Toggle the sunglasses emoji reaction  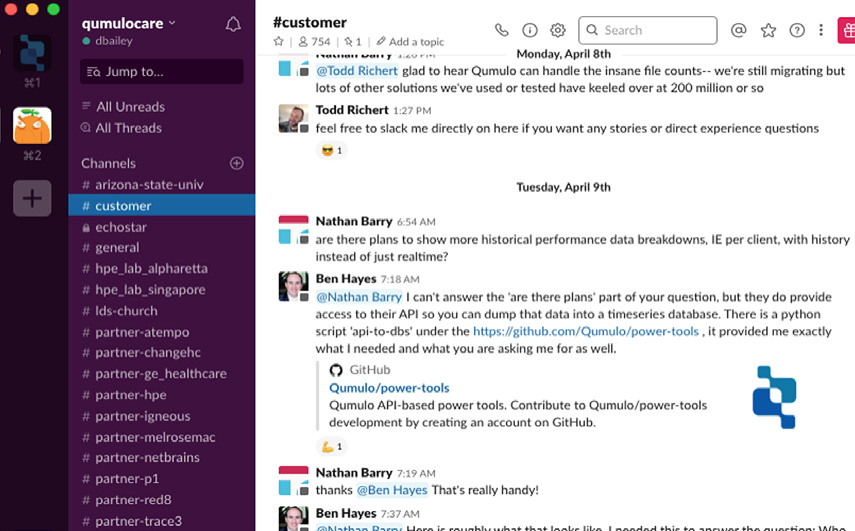(332, 150)
